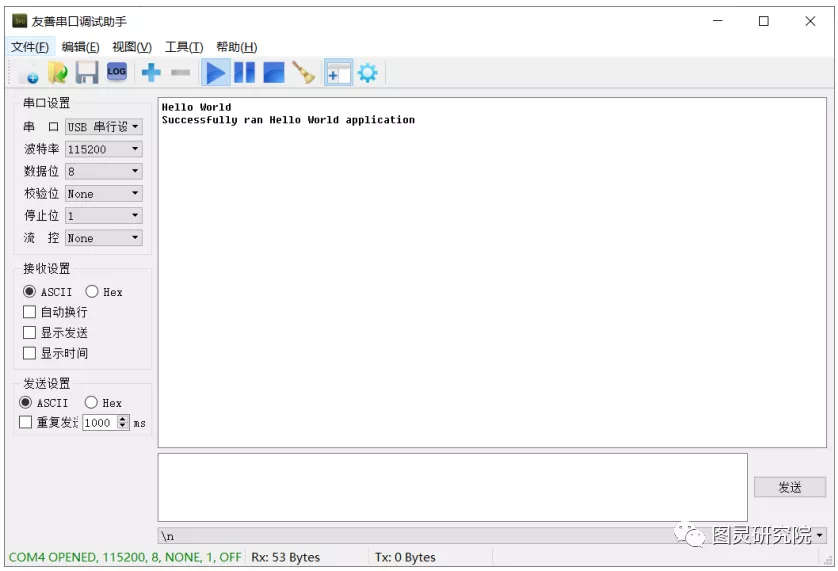Open the data bits dropdown showing 8
Screen dimensions: 838x571
point(104,171)
